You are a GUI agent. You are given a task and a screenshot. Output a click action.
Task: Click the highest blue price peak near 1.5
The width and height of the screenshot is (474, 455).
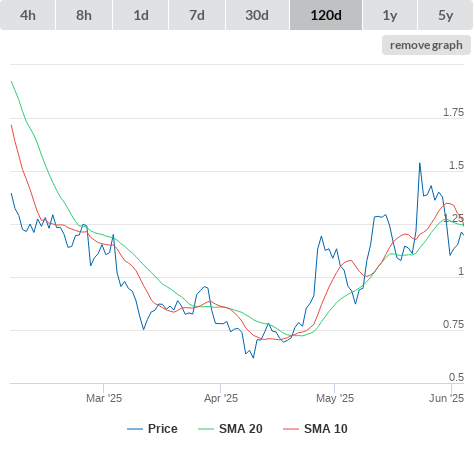(x=420, y=163)
